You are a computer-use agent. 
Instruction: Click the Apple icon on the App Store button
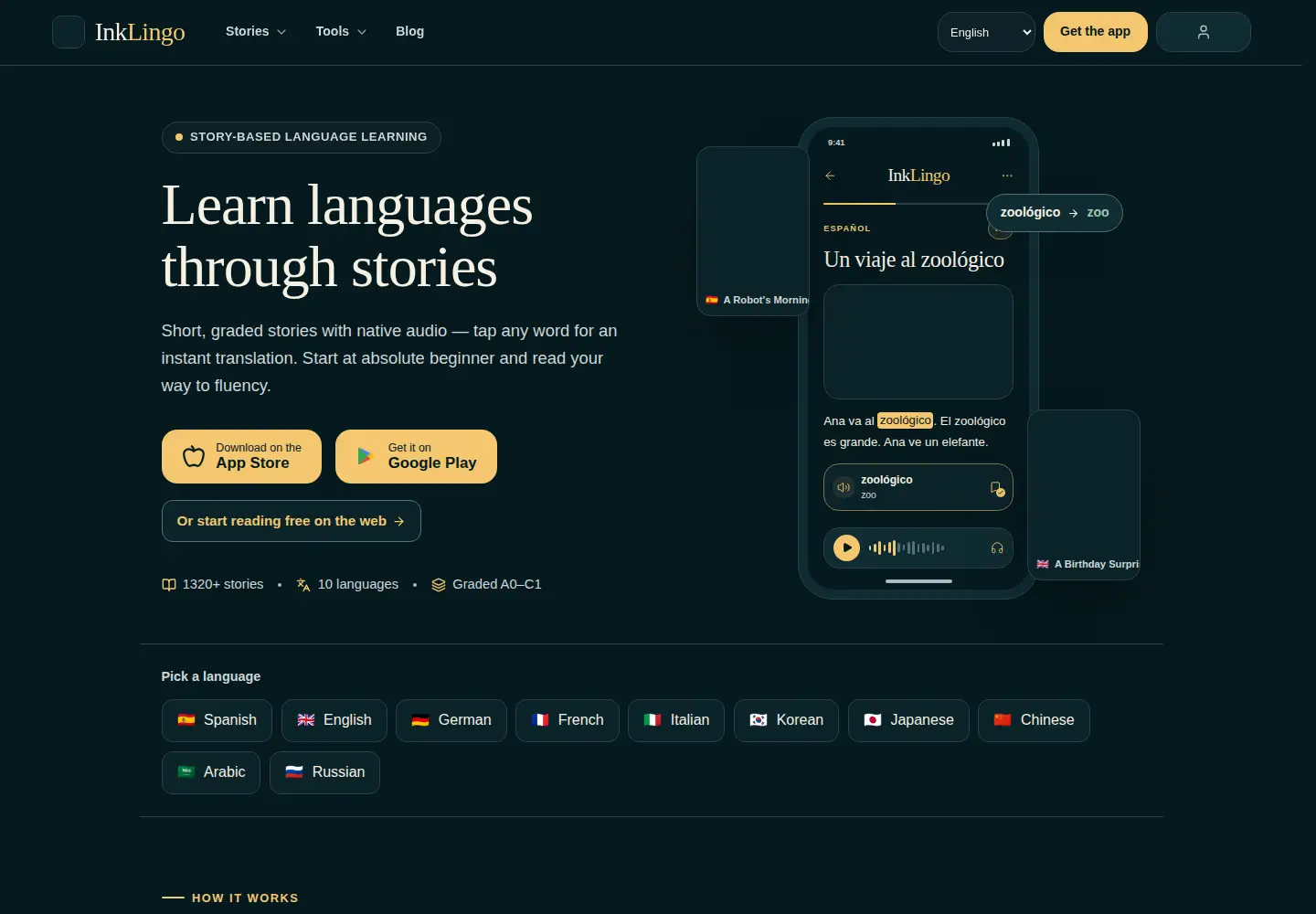(194, 456)
